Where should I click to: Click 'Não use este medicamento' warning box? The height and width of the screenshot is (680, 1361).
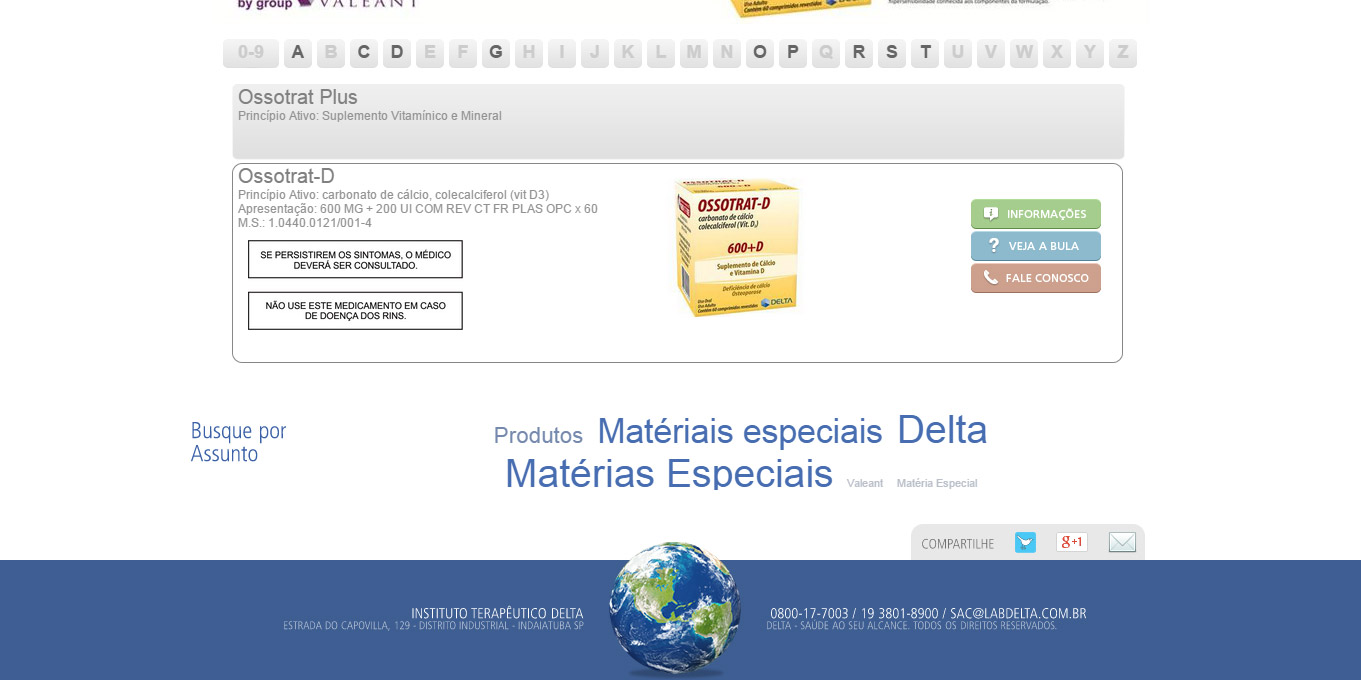pos(355,310)
